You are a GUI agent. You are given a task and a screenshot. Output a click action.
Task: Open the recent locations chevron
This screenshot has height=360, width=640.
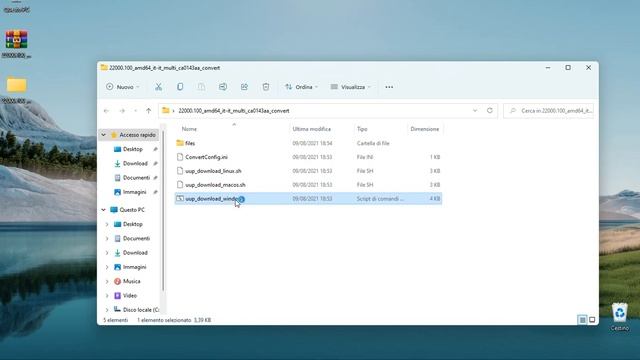(135, 111)
